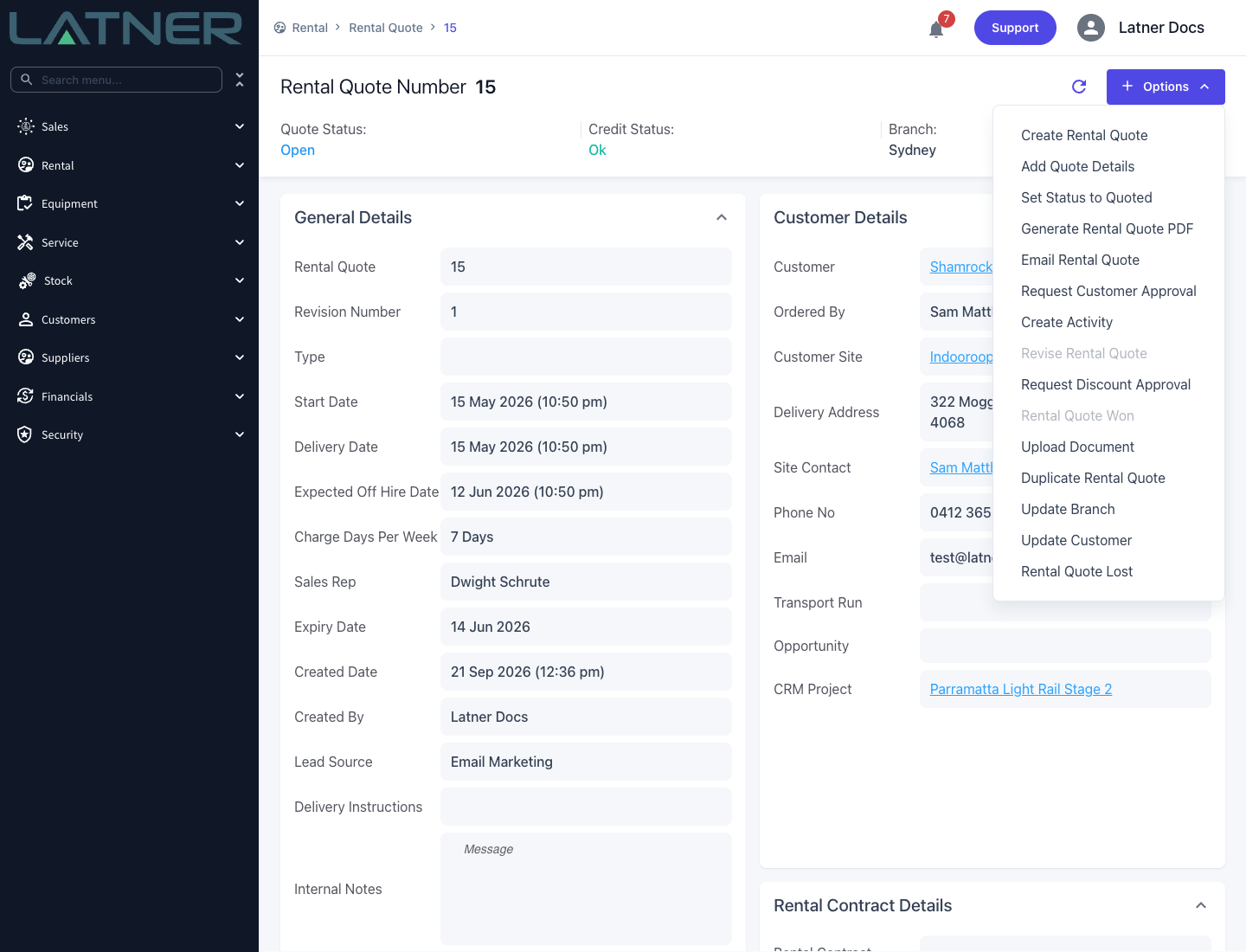Image resolution: width=1246 pixels, height=952 pixels.
Task: Select Create Rental Quote option
Action: (x=1084, y=135)
